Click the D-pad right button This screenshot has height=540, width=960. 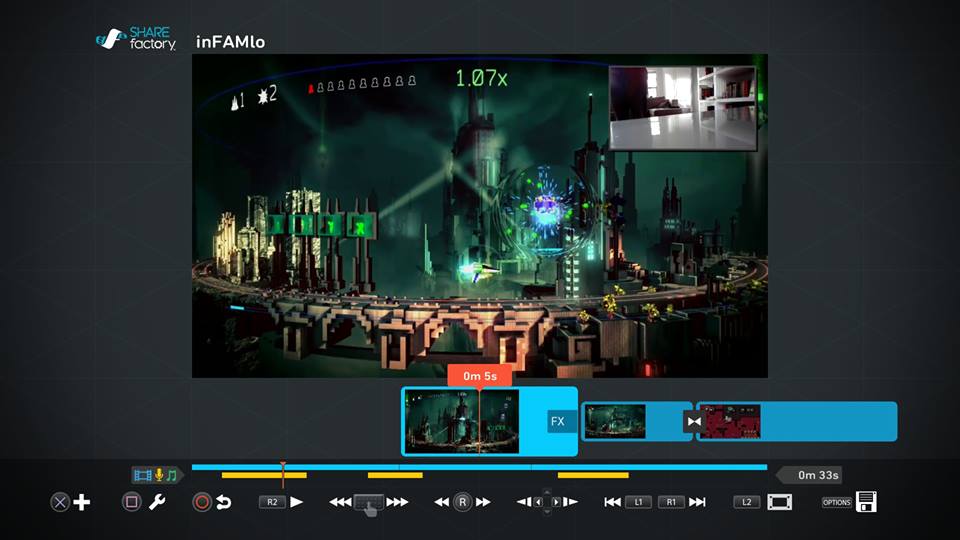click(x=557, y=502)
